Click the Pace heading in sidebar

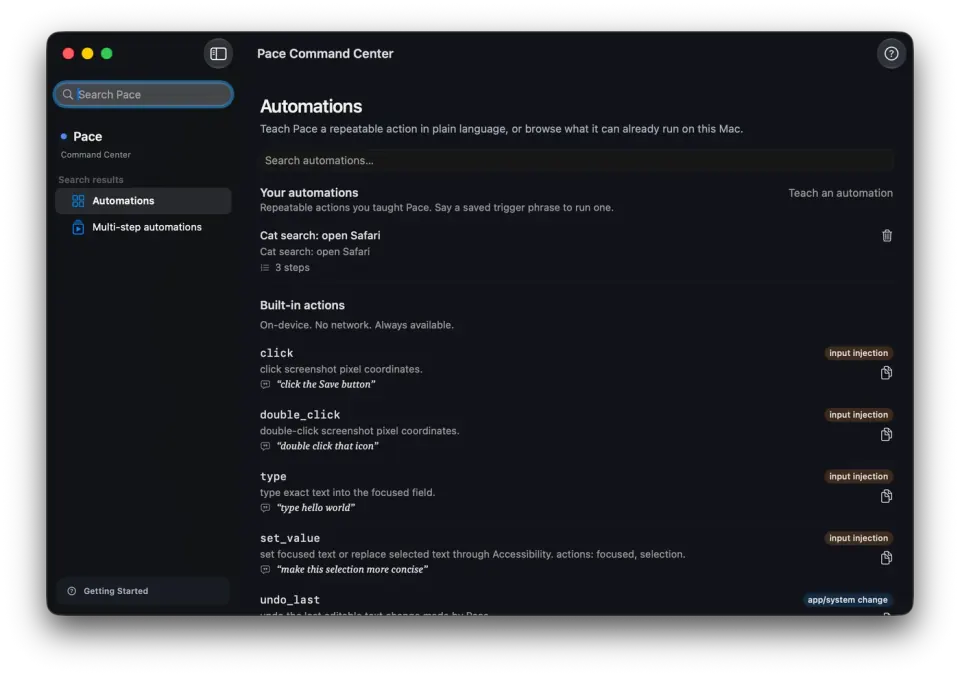pyautogui.click(x=88, y=137)
